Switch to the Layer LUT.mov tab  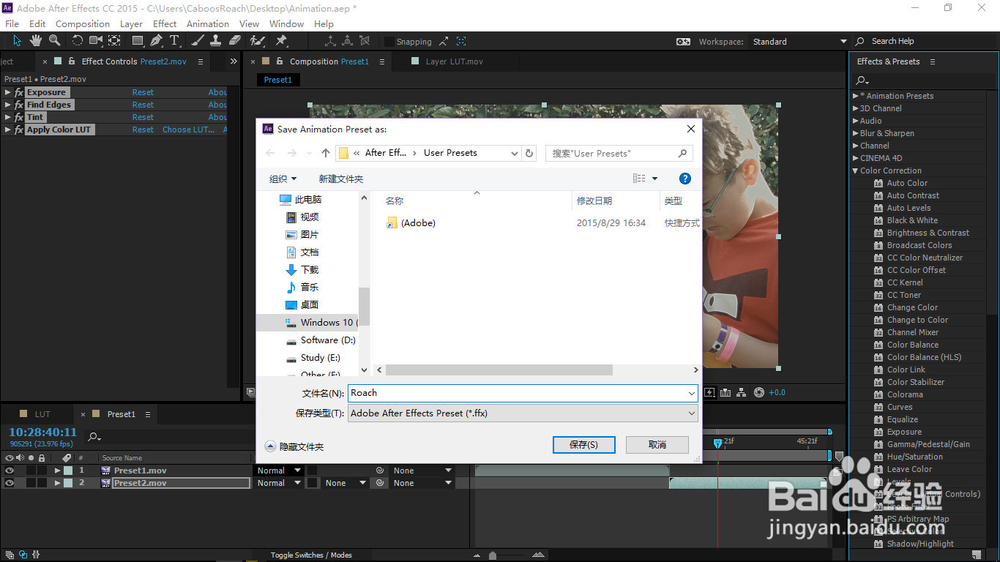[454, 61]
